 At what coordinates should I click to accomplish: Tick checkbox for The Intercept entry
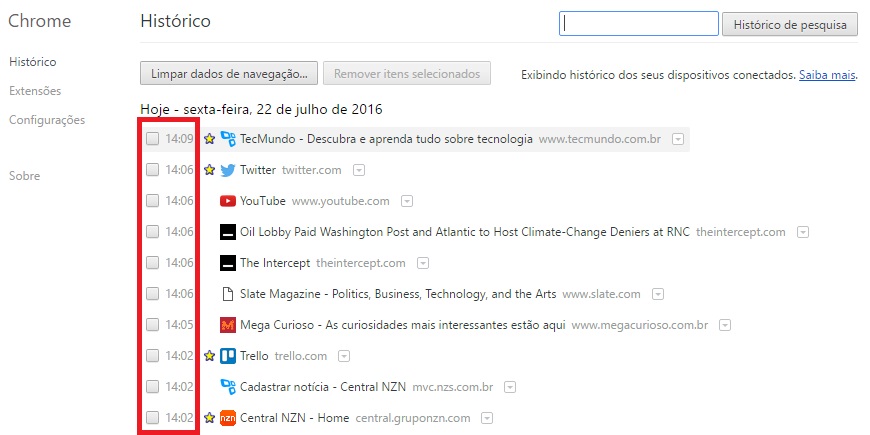(x=152, y=263)
